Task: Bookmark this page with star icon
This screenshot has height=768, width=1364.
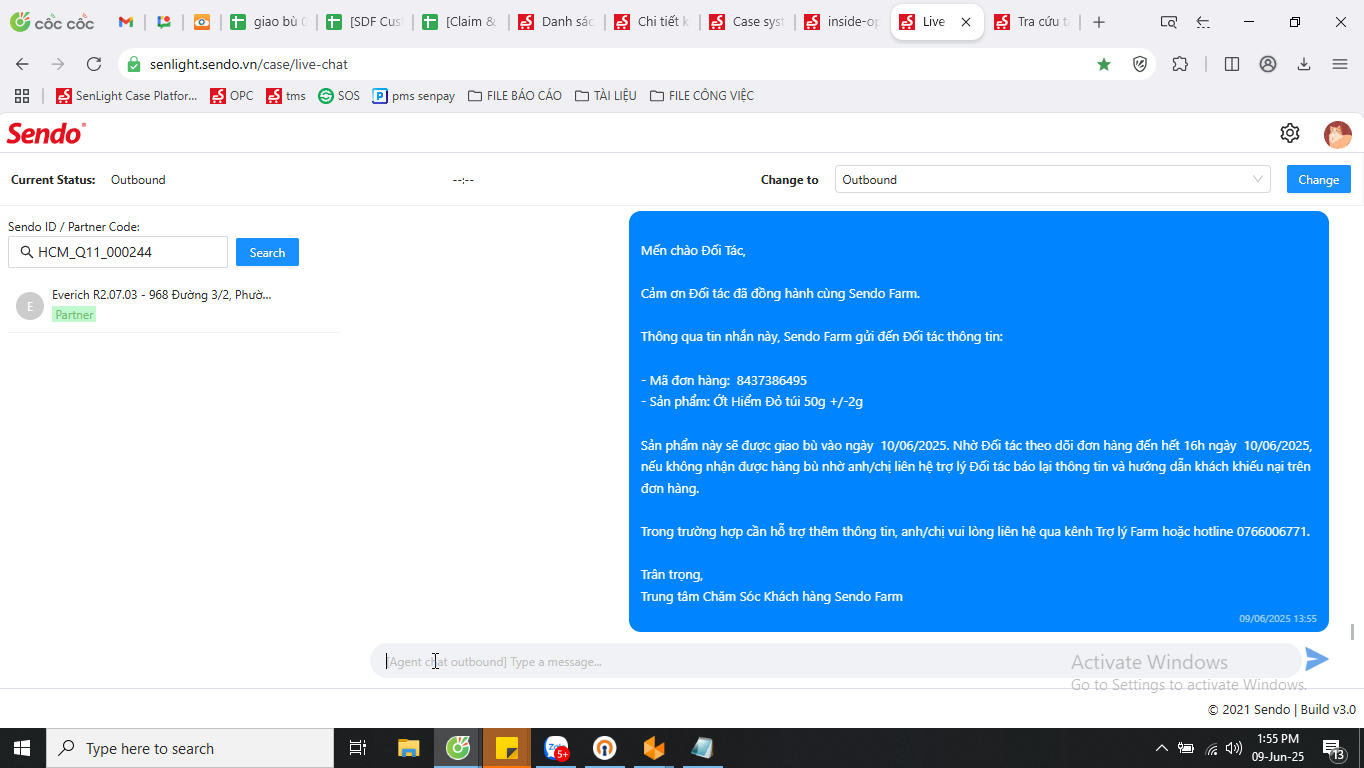Action: click(1104, 64)
